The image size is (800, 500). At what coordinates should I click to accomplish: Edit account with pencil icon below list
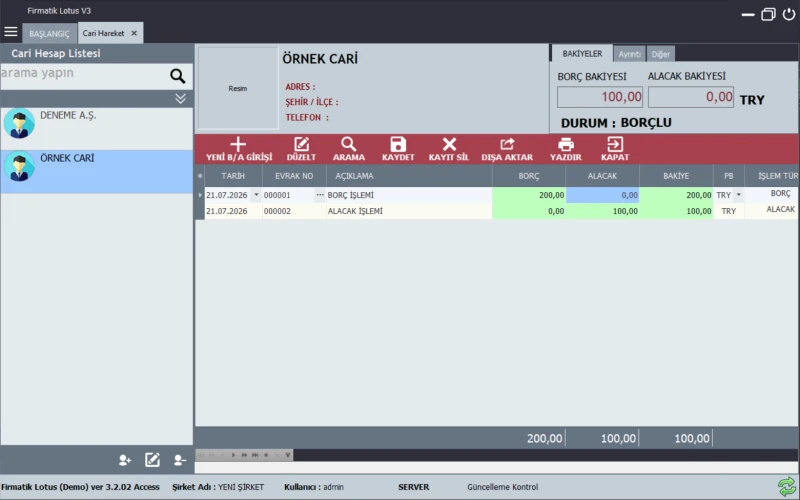click(152, 460)
